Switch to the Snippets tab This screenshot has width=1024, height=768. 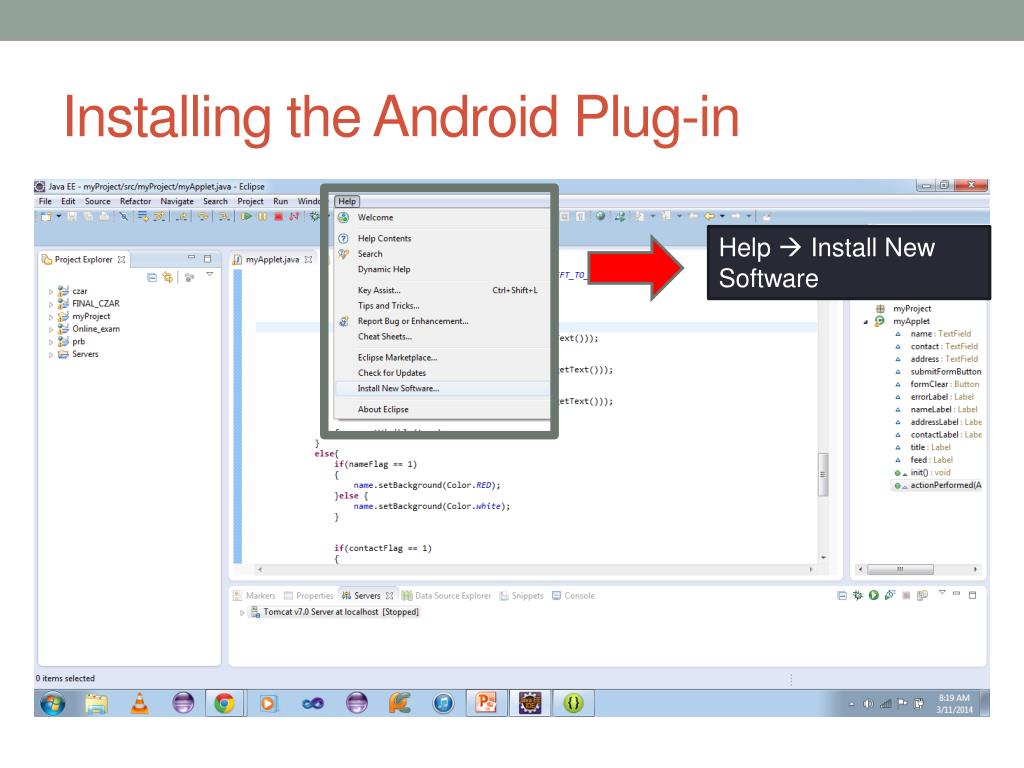(521, 596)
